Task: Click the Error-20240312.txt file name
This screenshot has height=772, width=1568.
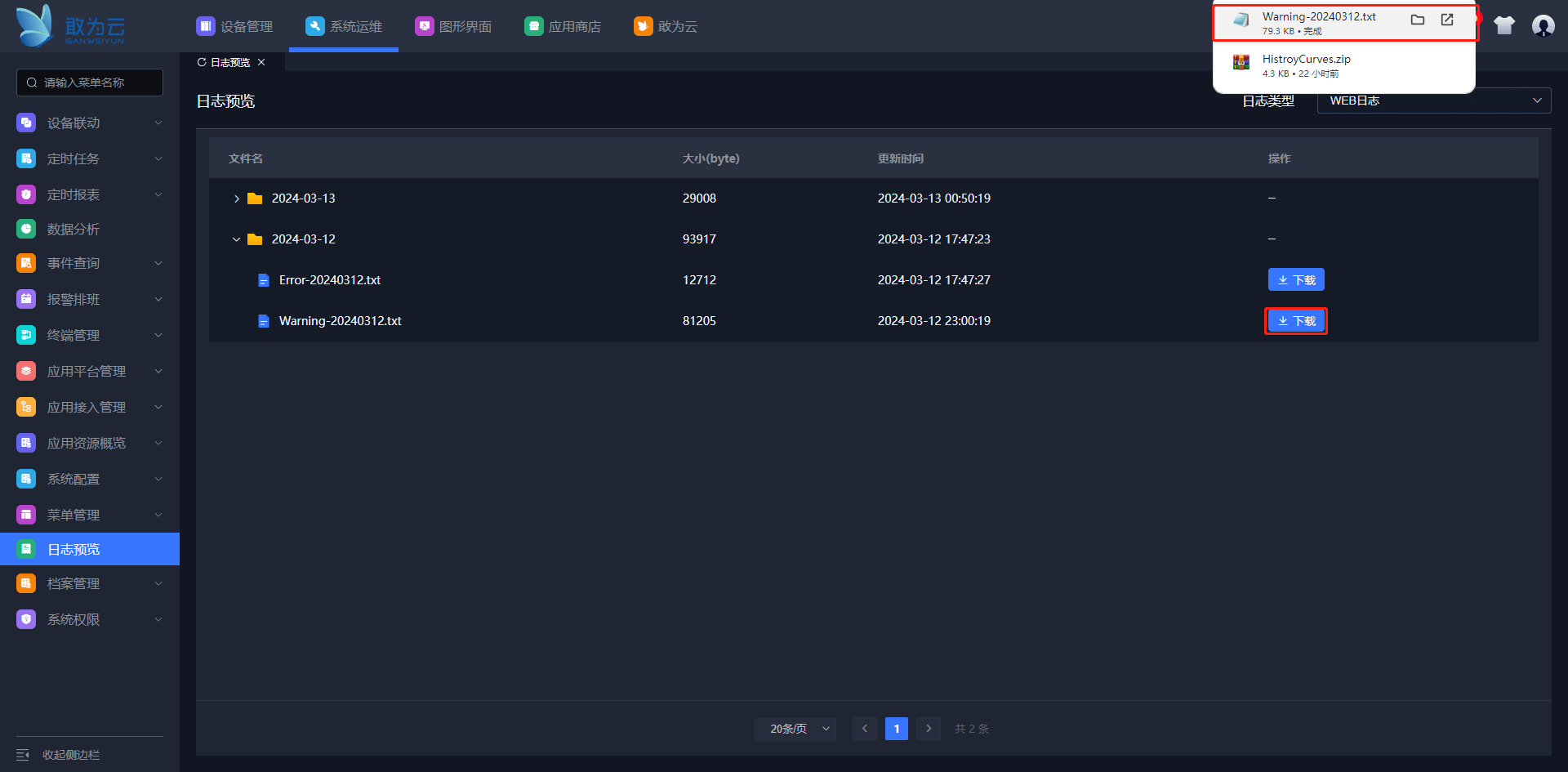Action: coord(330,279)
